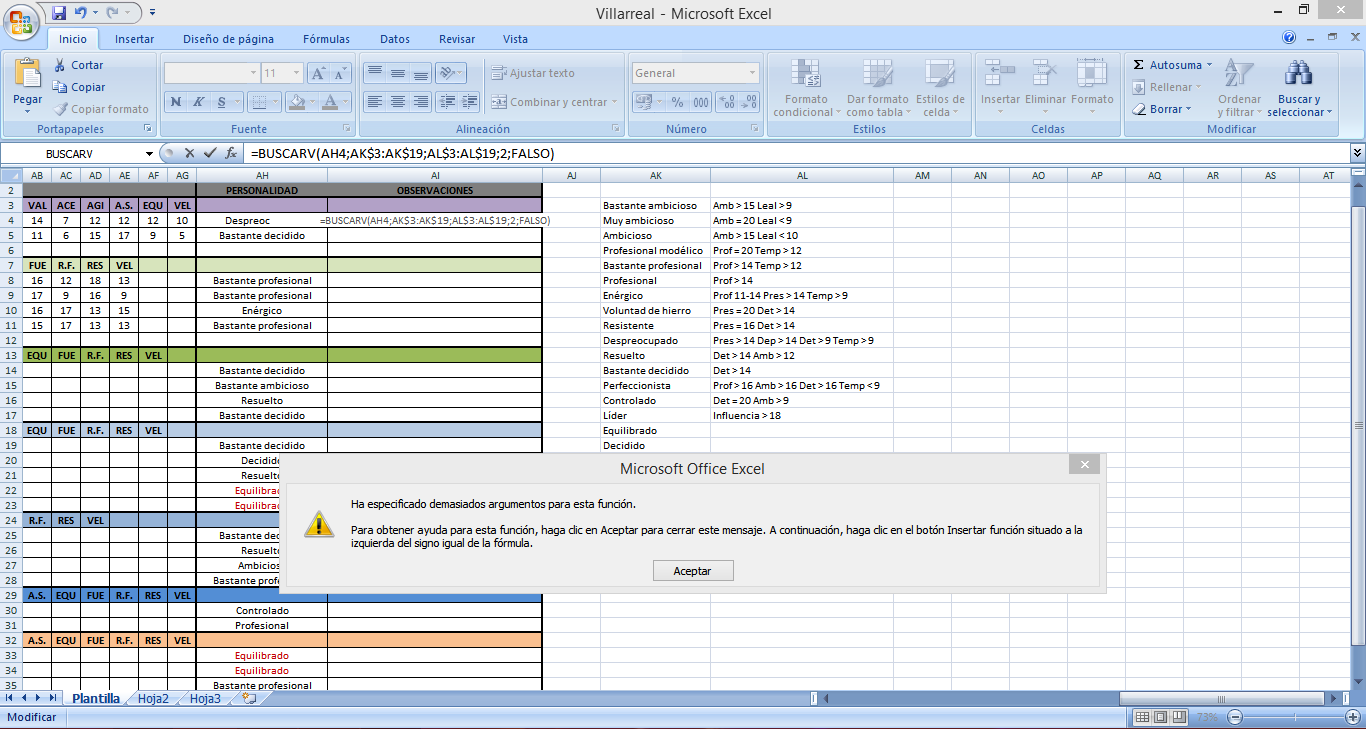Toggle bold (N) formatting
1366x729 pixels.
pyautogui.click(x=176, y=101)
